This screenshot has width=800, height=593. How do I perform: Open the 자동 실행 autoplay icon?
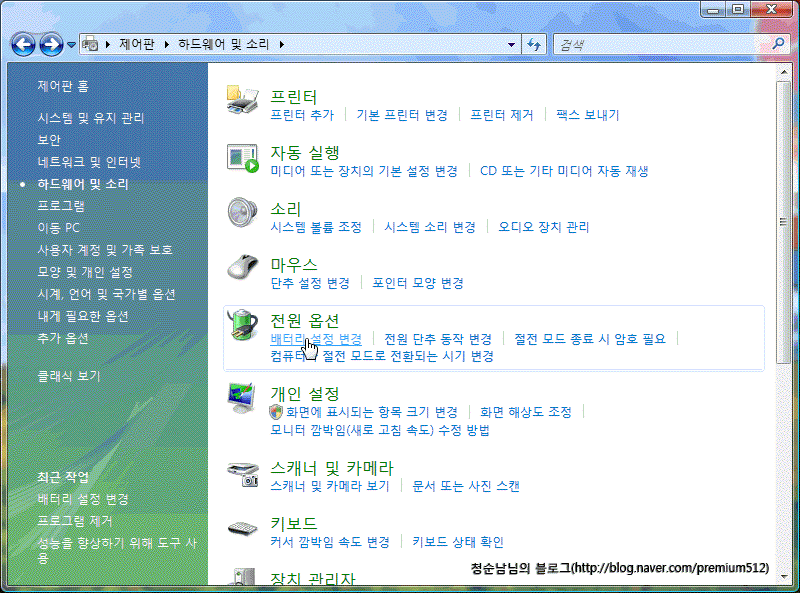[242, 158]
